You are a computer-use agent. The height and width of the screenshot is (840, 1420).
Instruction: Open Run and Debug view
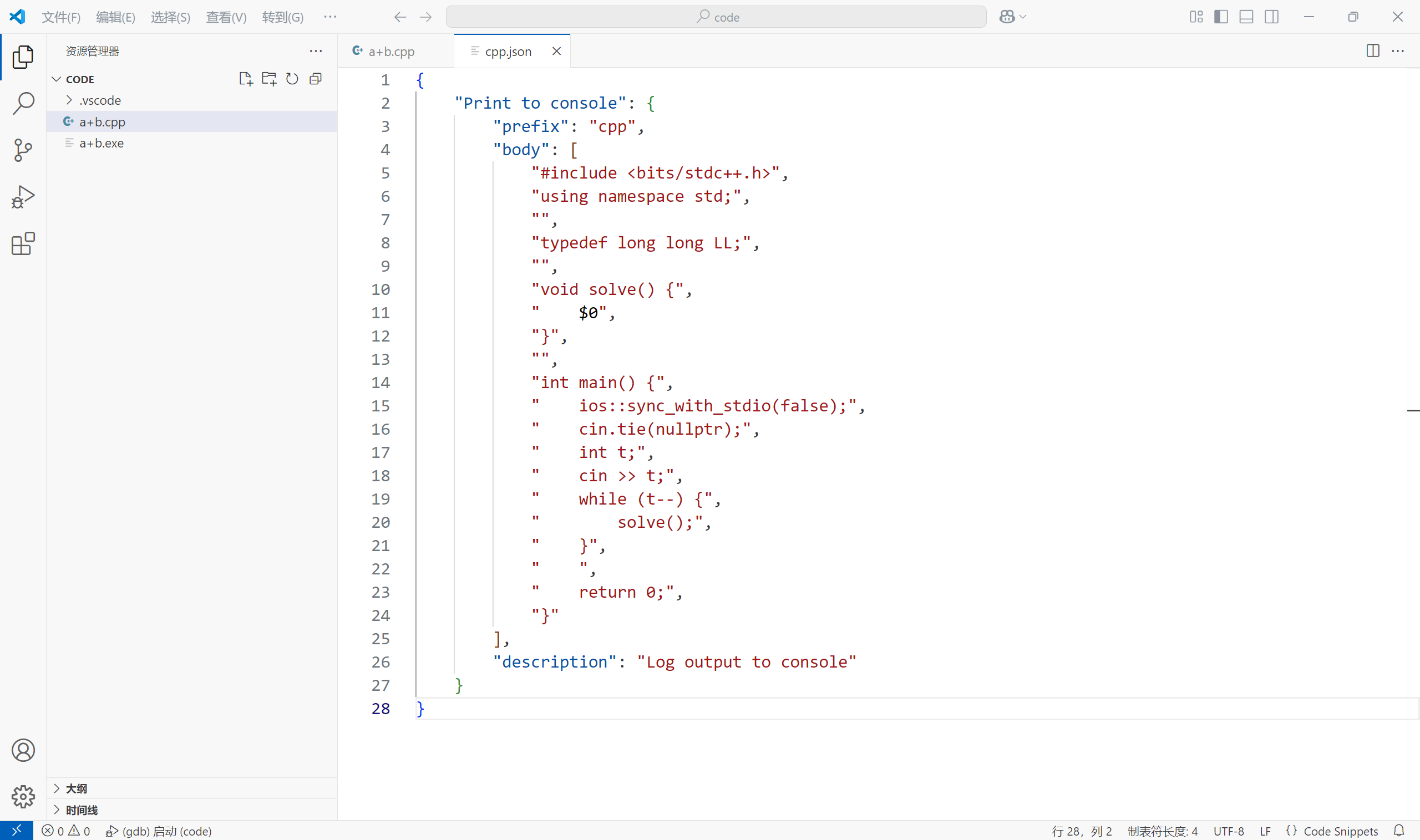click(23, 197)
